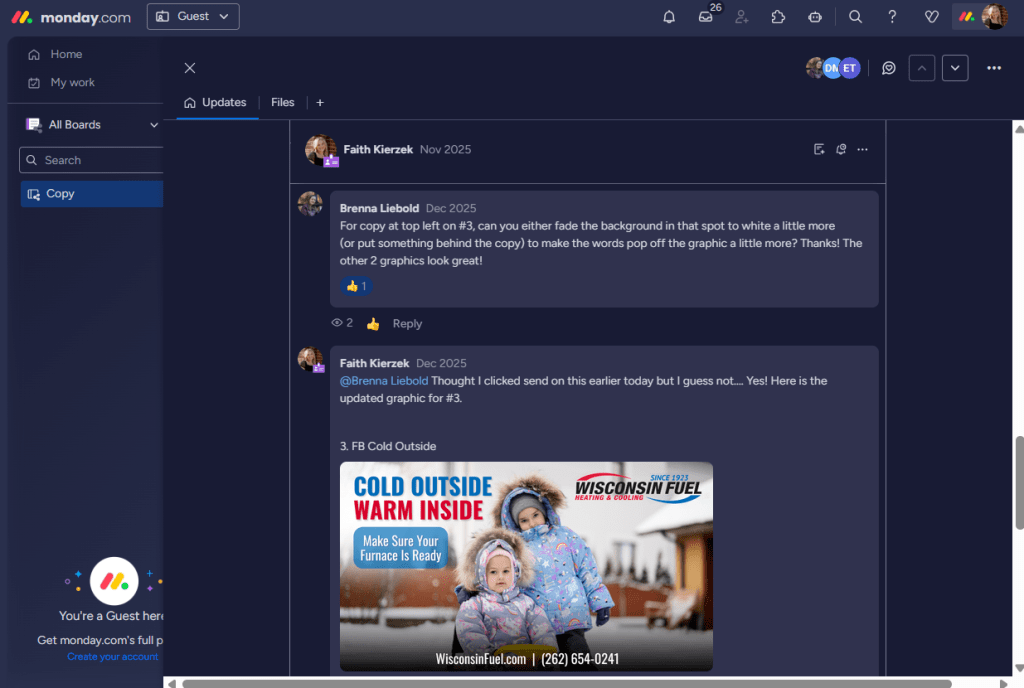1024x688 pixels.
Task: Open the Cold Outside graphic image
Action: pos(526,566)
